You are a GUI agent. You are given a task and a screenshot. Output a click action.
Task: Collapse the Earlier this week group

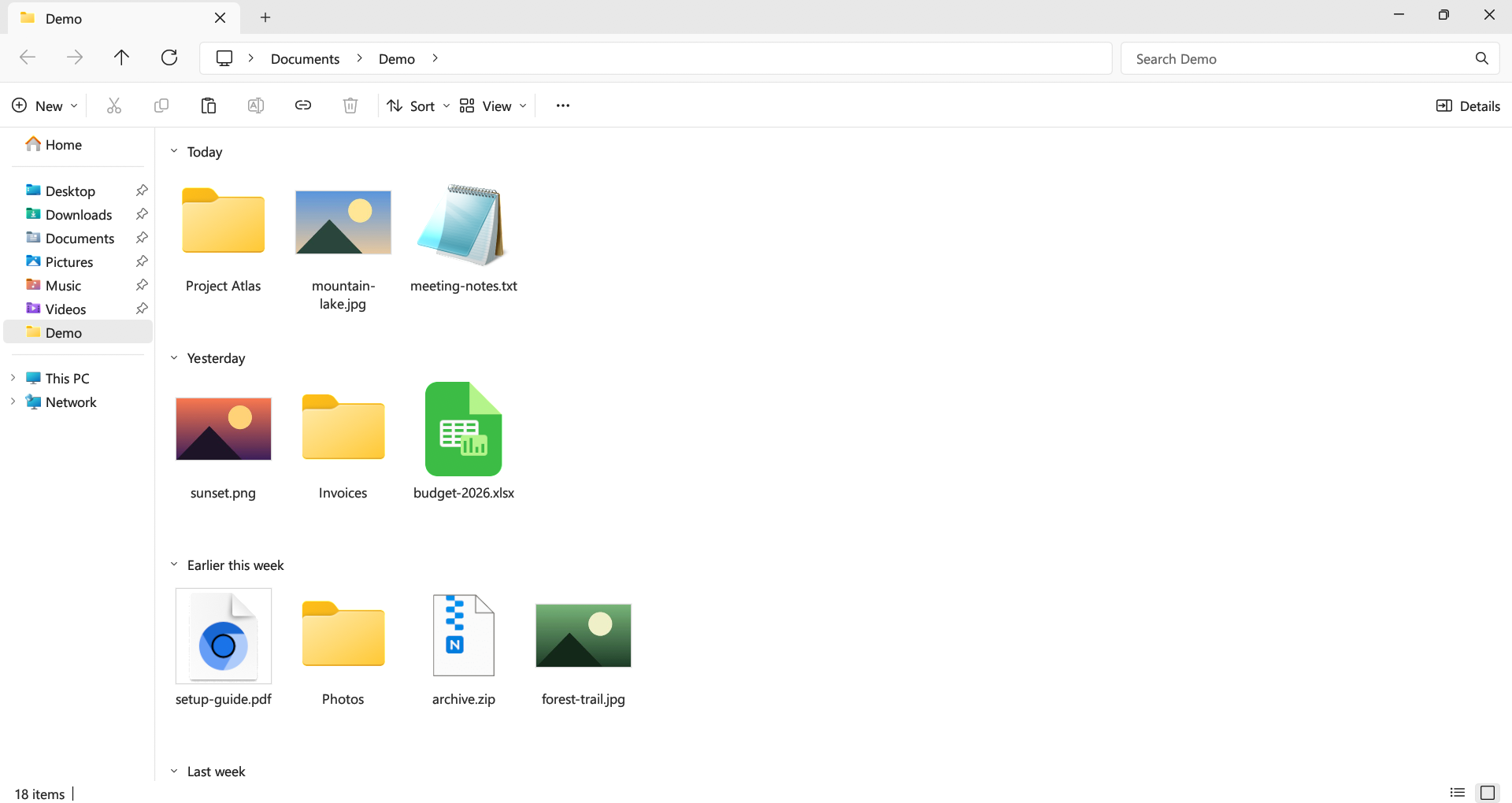click(174, 564)
